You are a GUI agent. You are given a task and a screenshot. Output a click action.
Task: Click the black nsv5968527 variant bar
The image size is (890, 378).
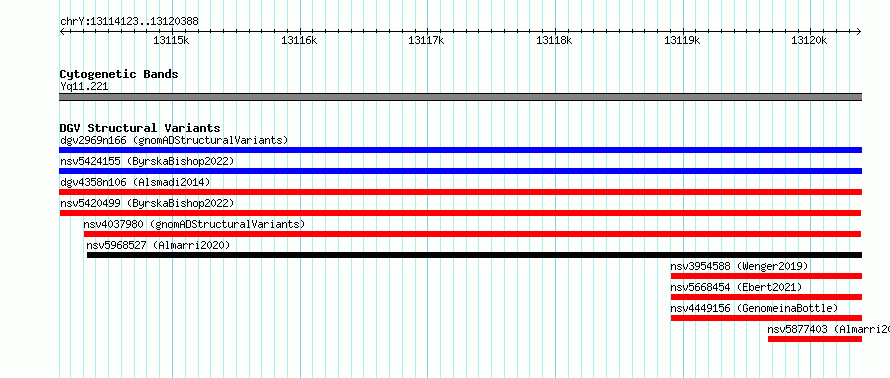click(x=475, y=255)
